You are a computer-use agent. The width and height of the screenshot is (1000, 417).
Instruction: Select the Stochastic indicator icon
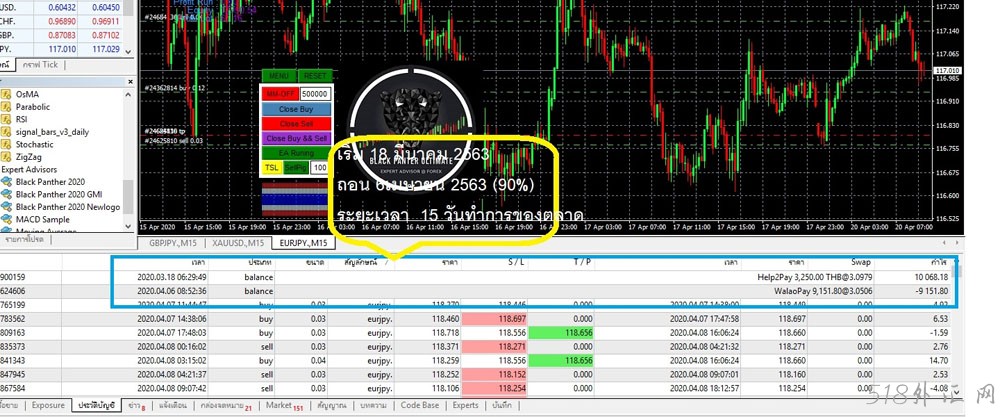tap(6, 145)
